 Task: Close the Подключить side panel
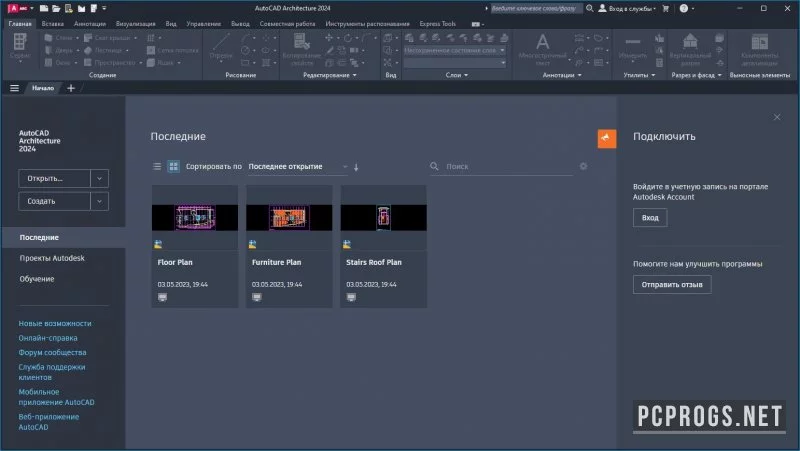click(x=777, y=117)
